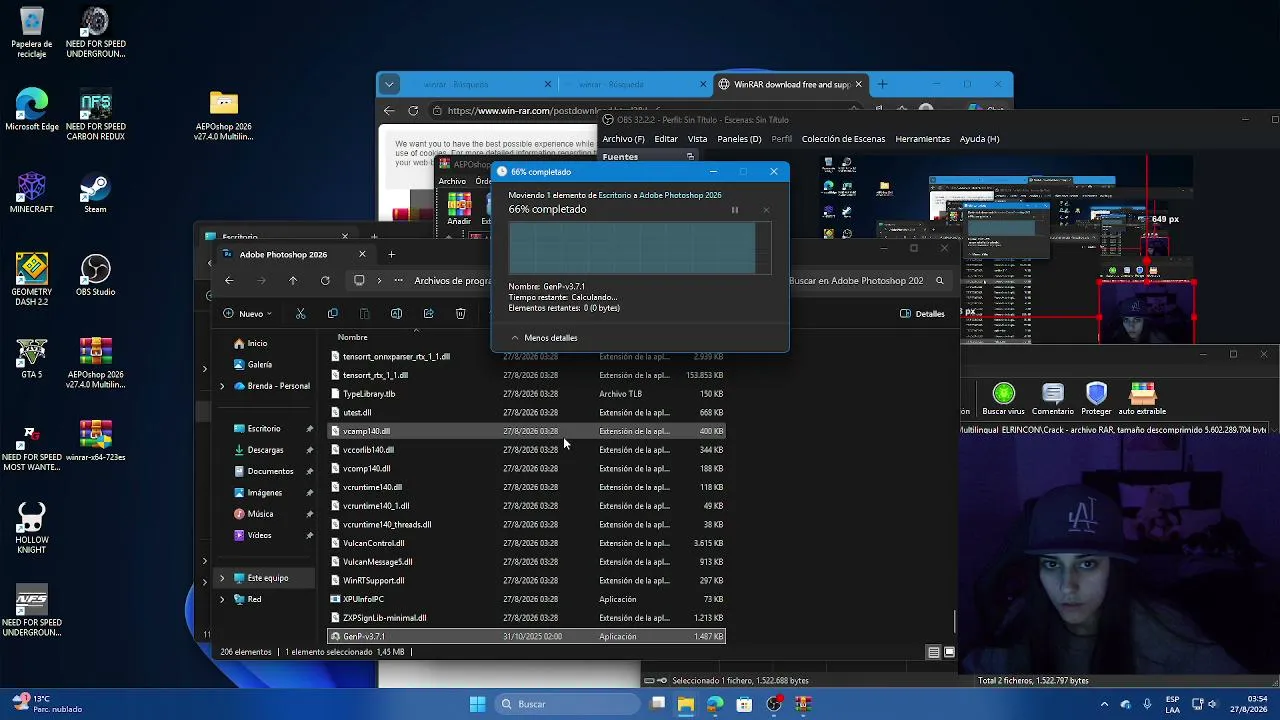Click the Rename icon in Explorer toolbar
The image size is (1280, 720).
[x=396, y=314]
